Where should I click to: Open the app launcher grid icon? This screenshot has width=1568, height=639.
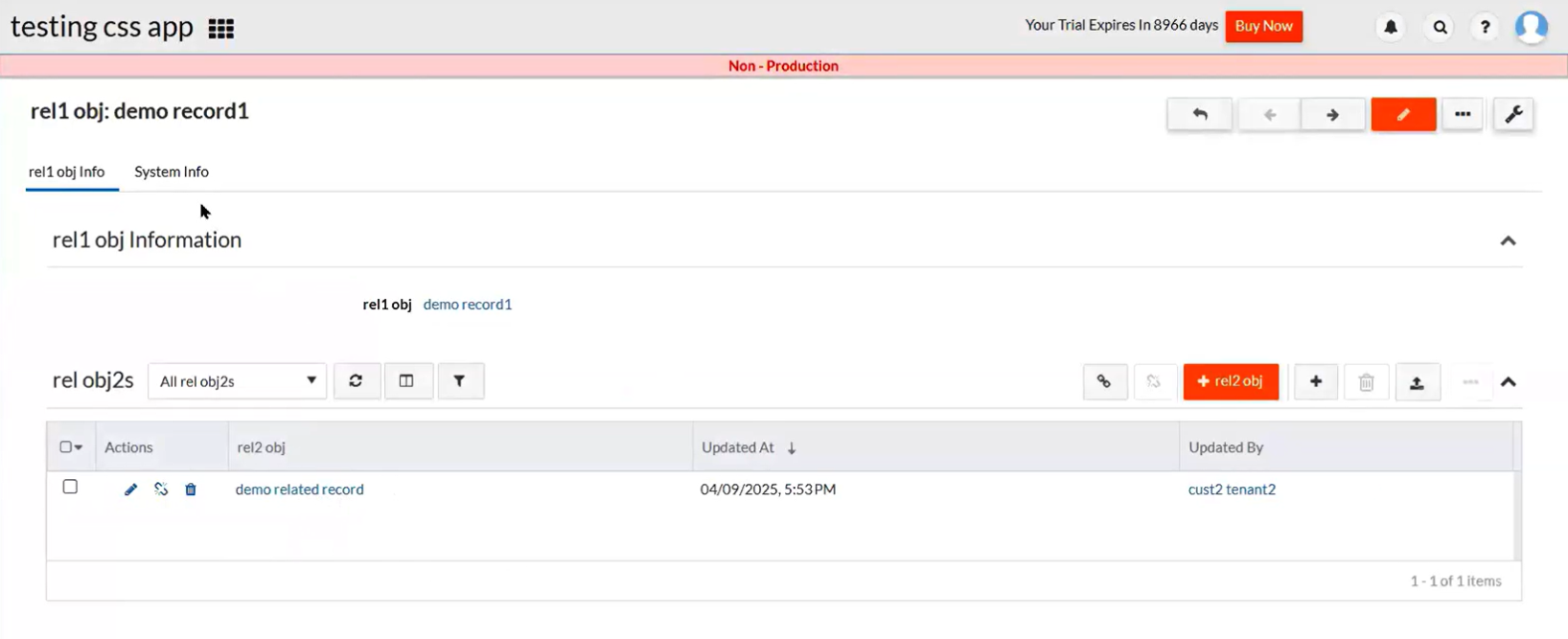(x=221, y=29)
